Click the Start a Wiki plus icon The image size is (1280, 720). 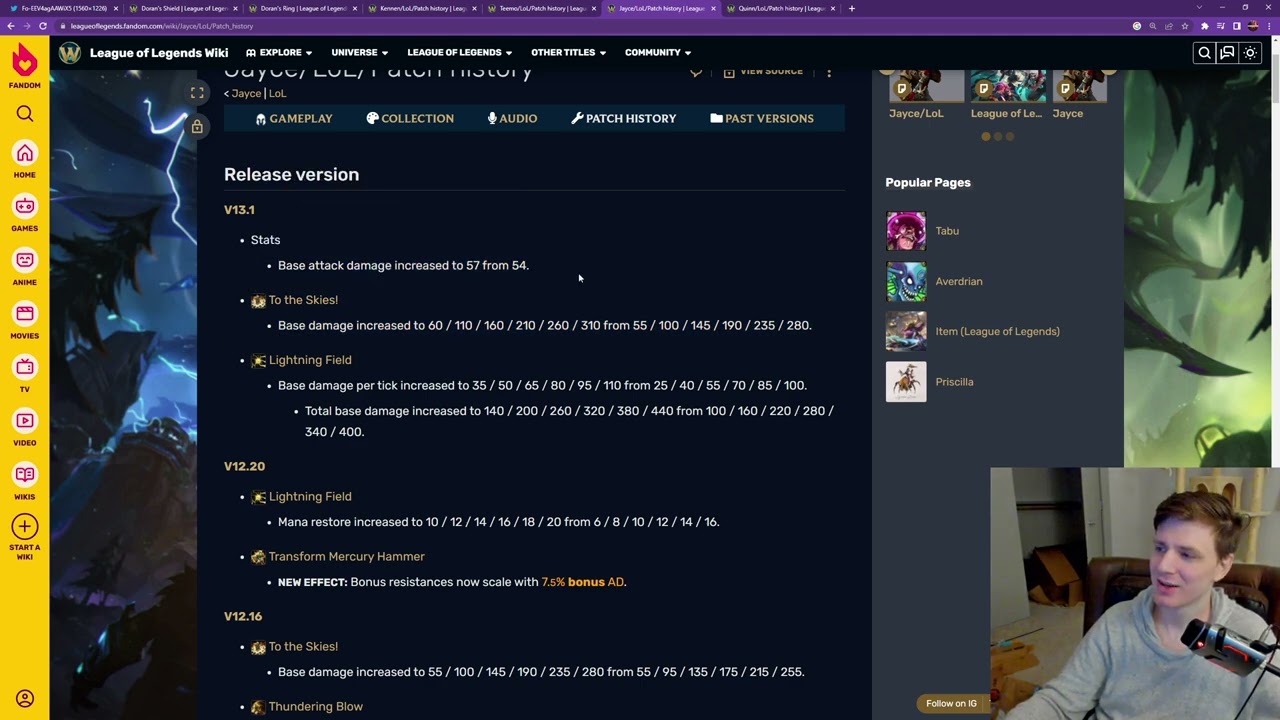pyautogui.click(x=24, y=527)
